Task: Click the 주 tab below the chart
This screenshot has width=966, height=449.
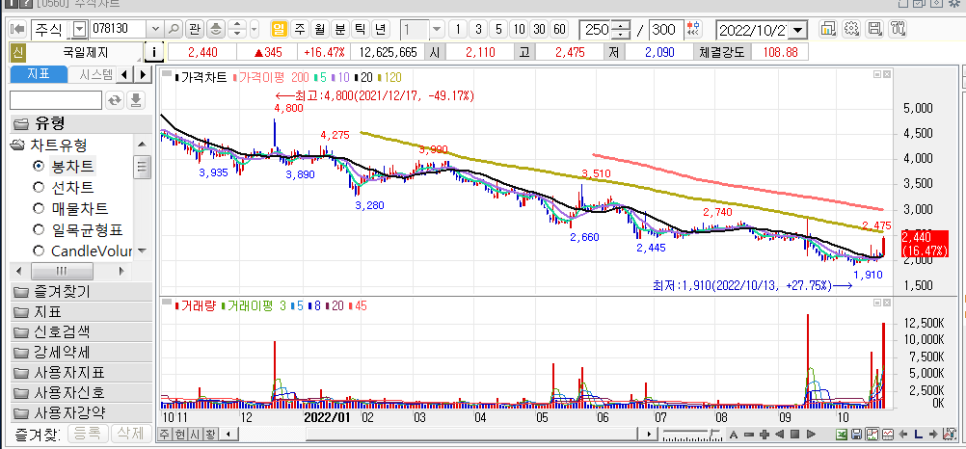Action: click(165, 434)
